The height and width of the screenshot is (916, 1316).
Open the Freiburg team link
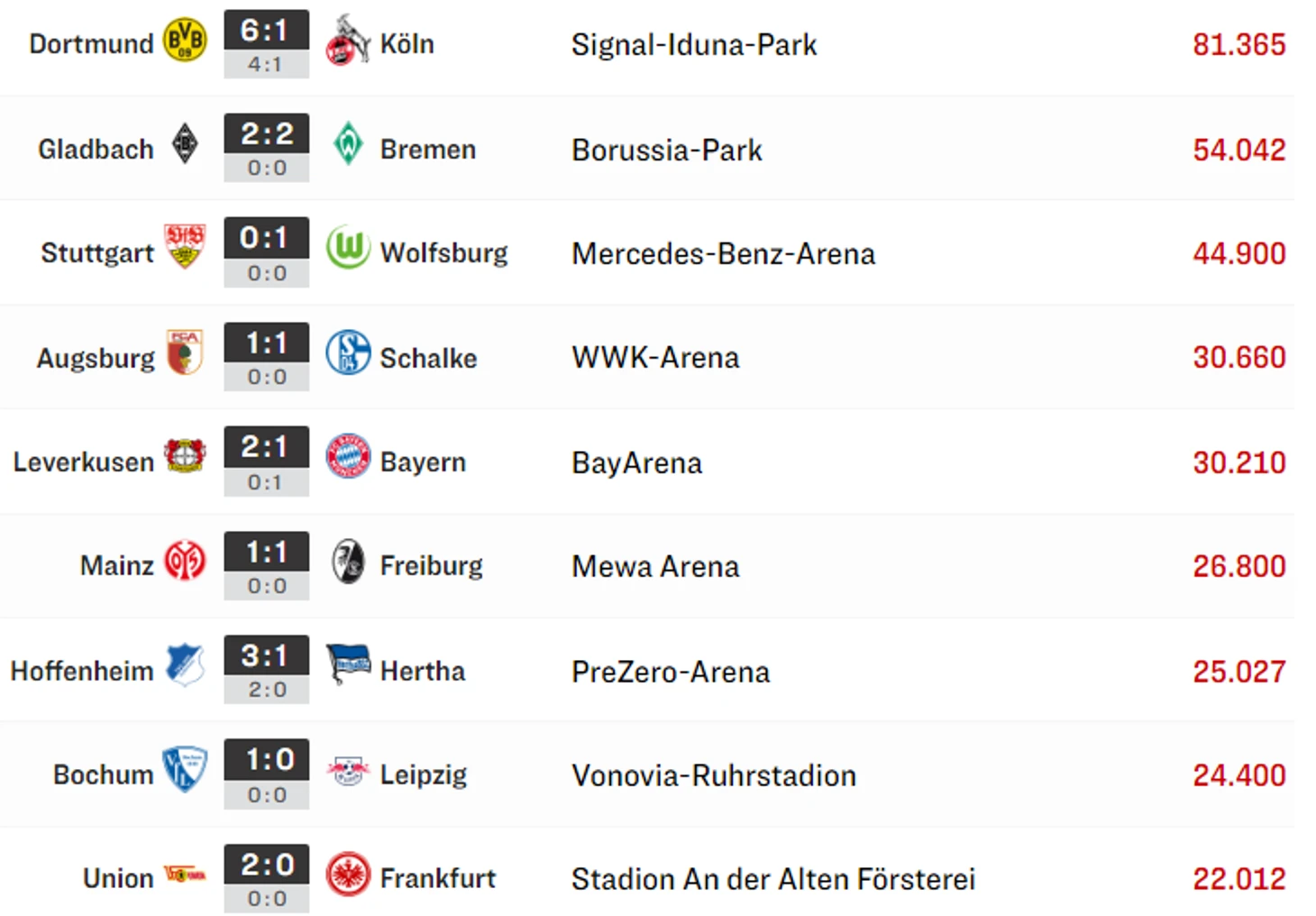[431, 566]
